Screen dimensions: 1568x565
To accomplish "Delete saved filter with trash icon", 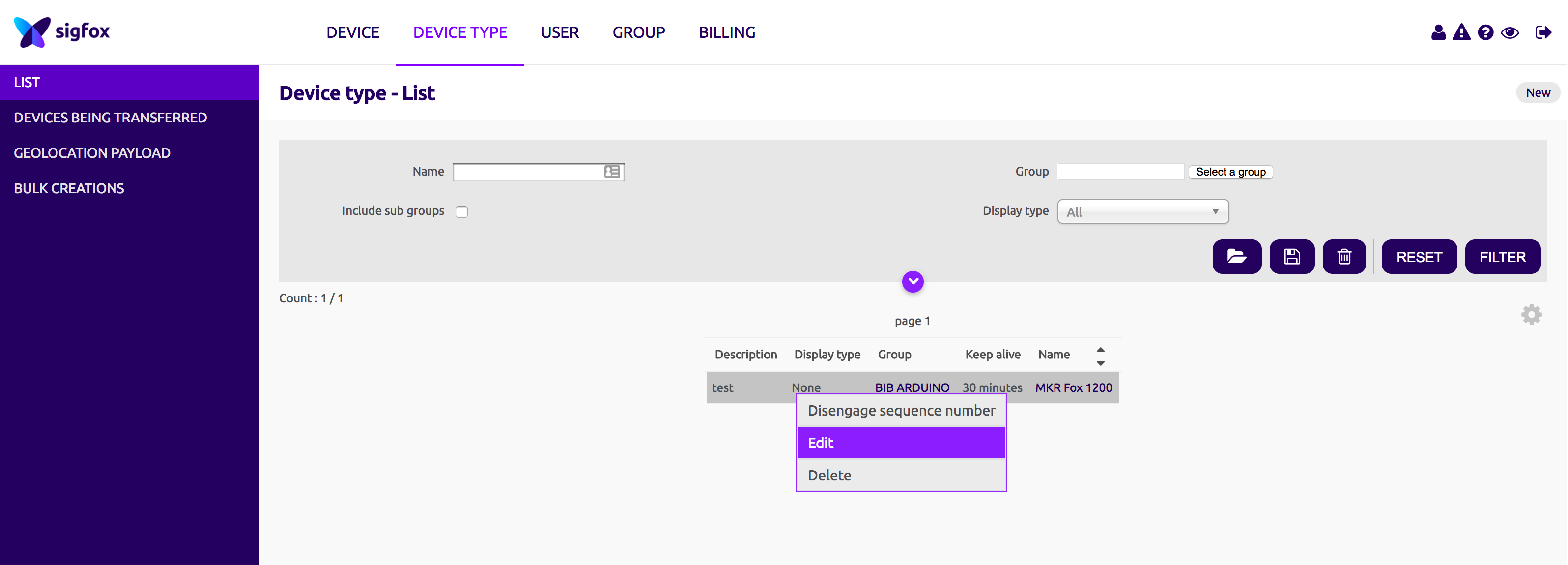I will coord(1344,257).
